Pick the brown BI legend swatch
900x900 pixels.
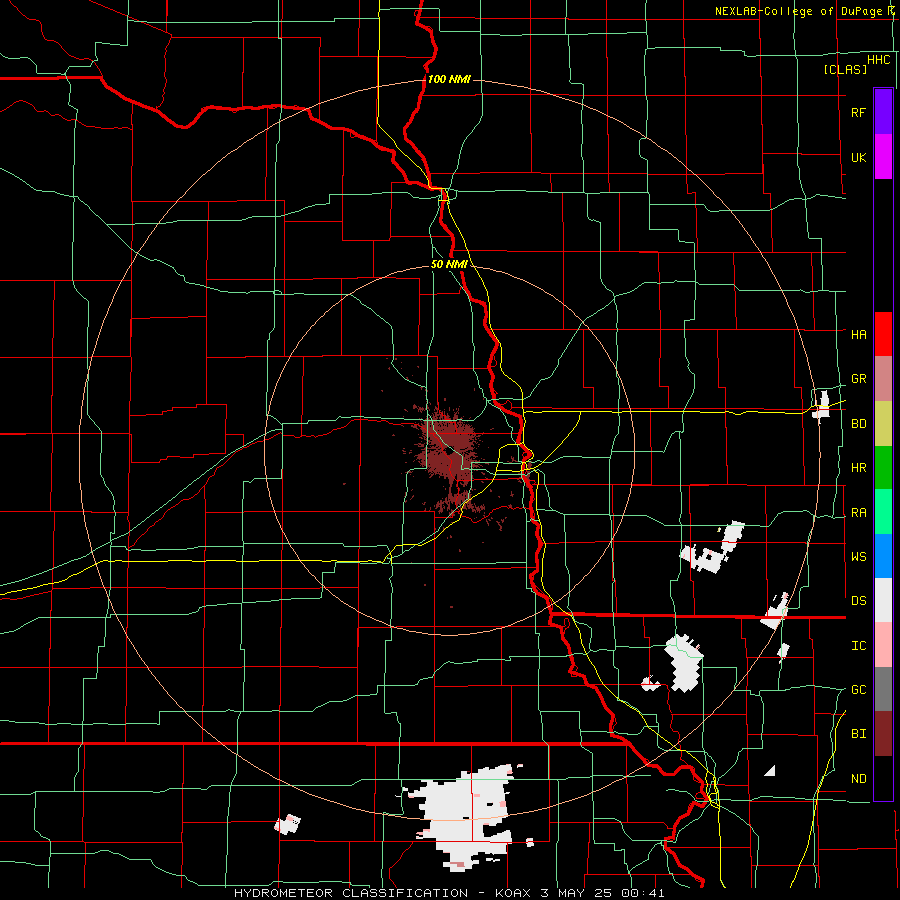883,734
